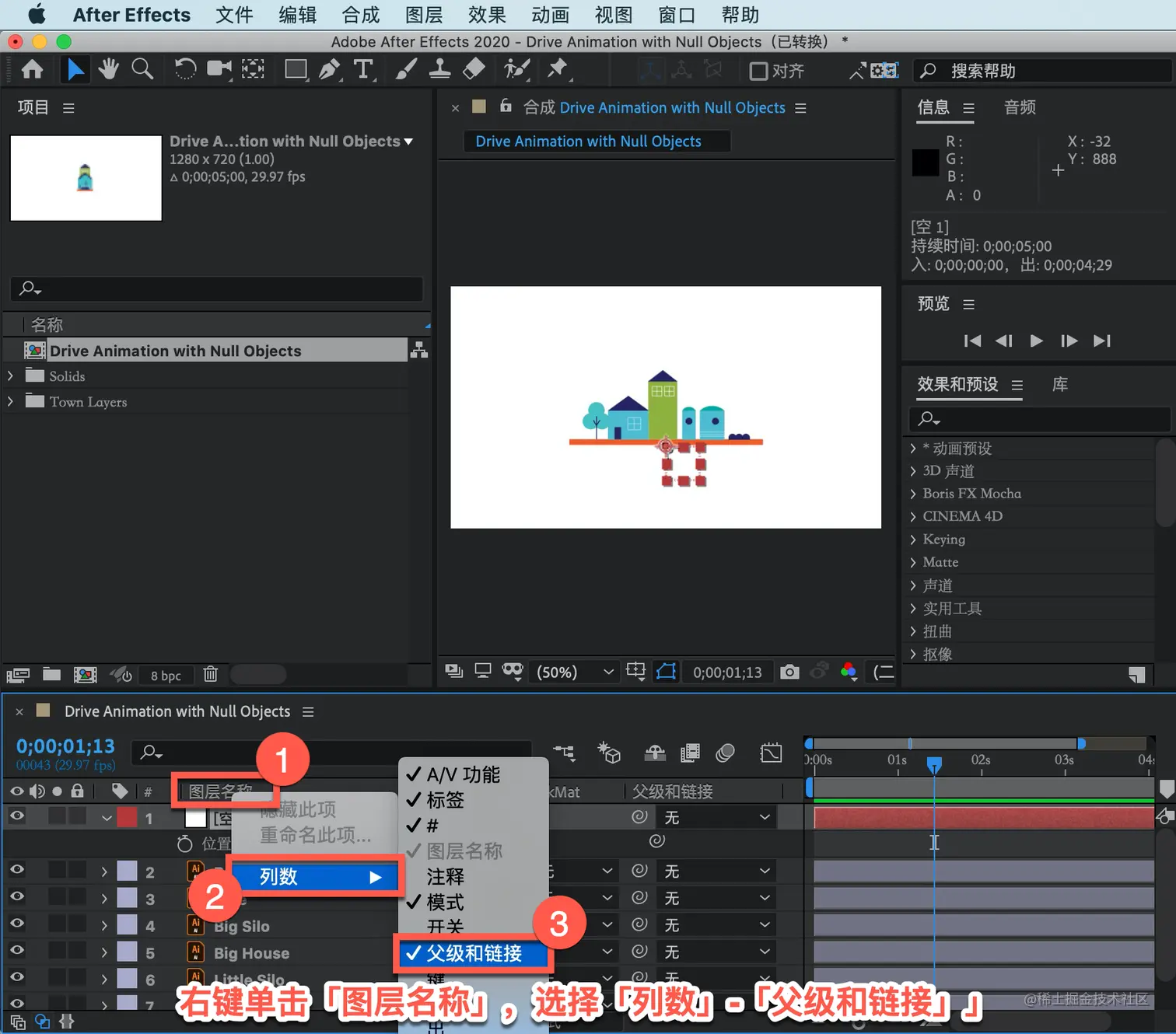This screenshot has width=1176, height=1034.
Task: Hide layer 1 with its eye icon
Action: (x=16, y=816)
